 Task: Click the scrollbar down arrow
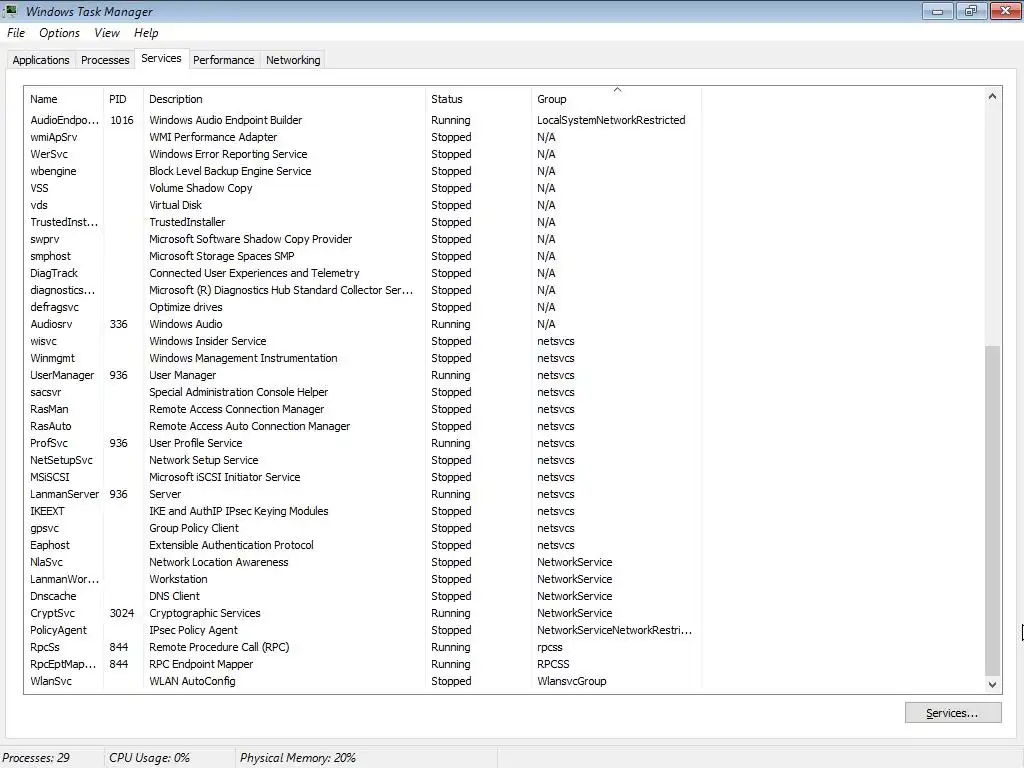pos(992,684)
